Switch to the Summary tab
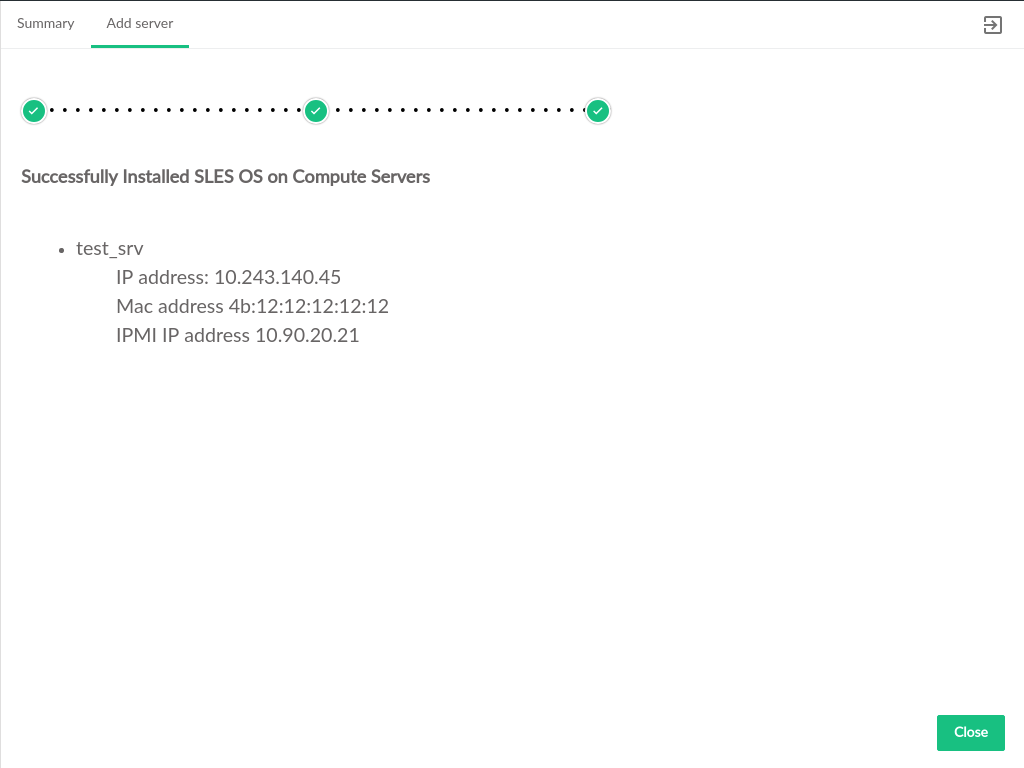 (x=46, y=23)
